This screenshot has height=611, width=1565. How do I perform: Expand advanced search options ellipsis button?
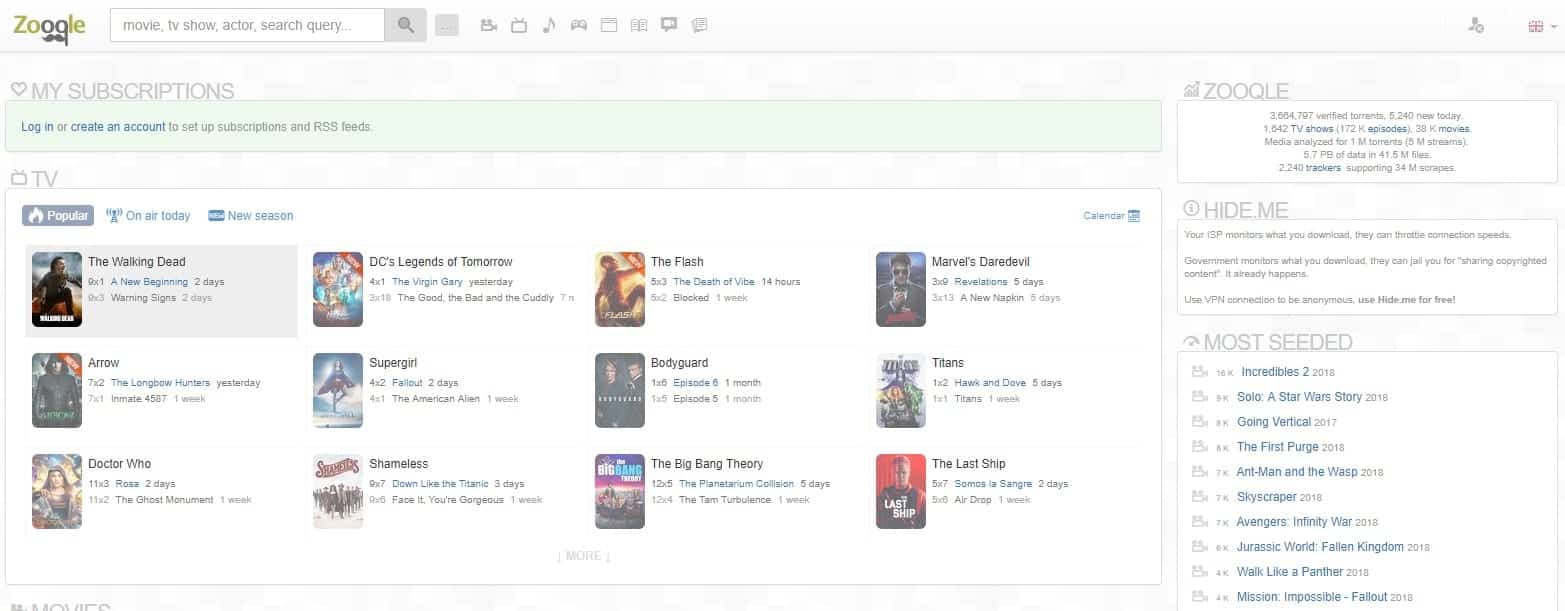[447, 26]
